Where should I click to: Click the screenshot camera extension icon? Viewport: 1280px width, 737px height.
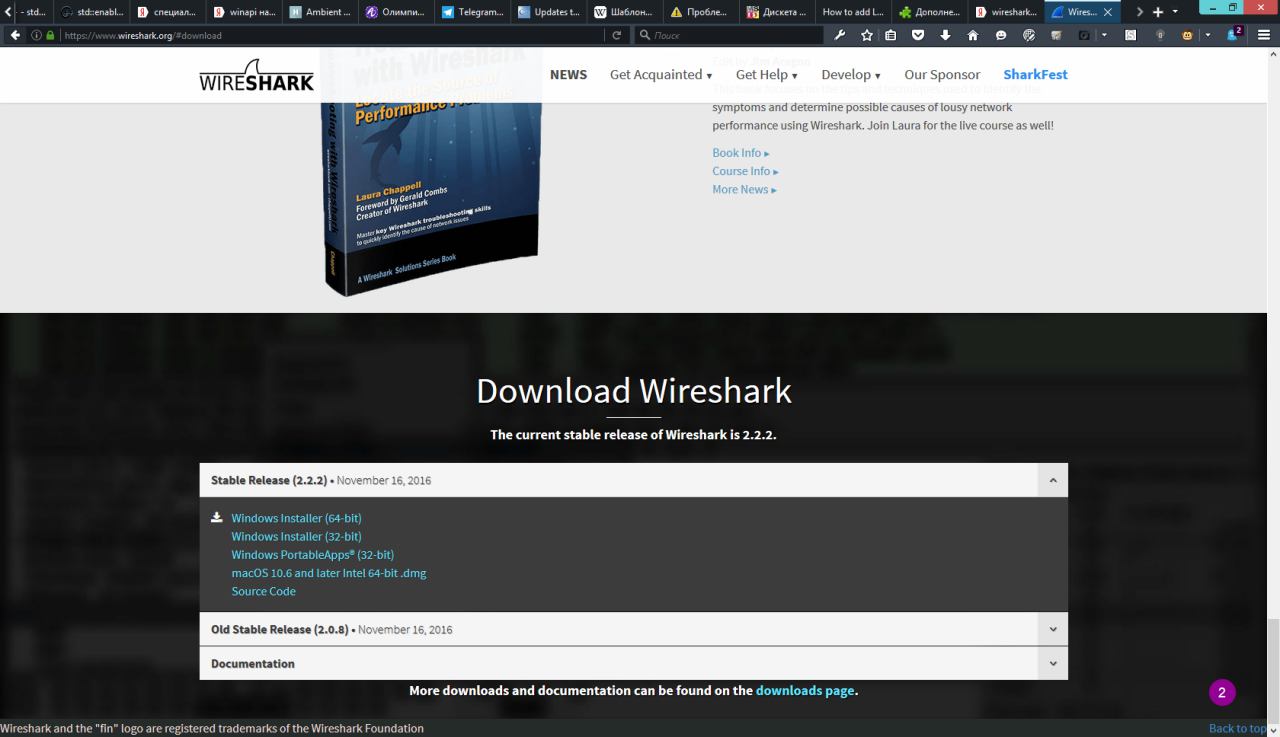[x=1084, y=35]
